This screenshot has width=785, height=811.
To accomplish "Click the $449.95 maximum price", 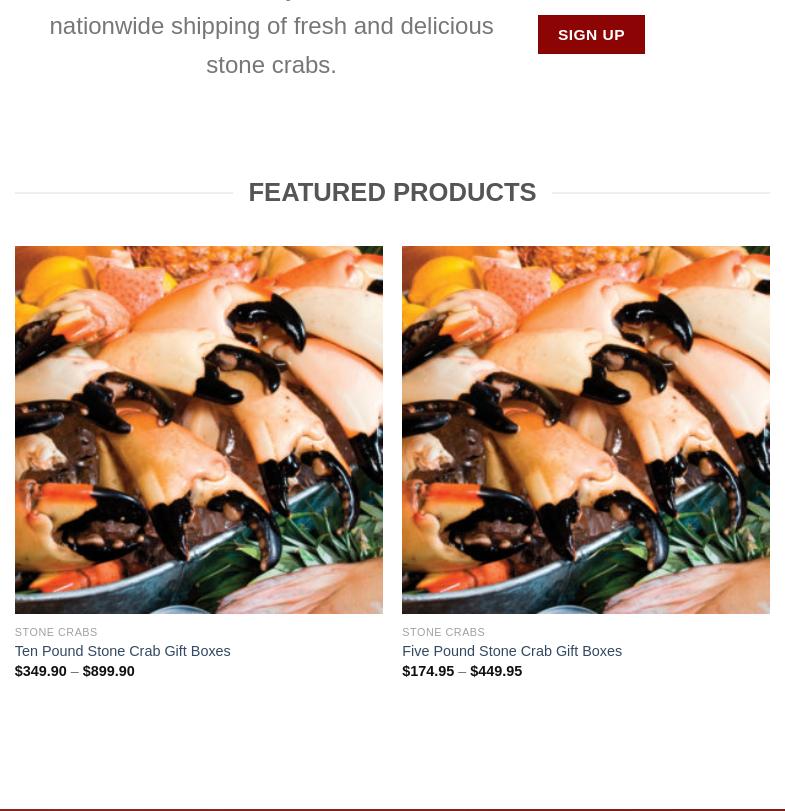I will click(x=496, y=671).
